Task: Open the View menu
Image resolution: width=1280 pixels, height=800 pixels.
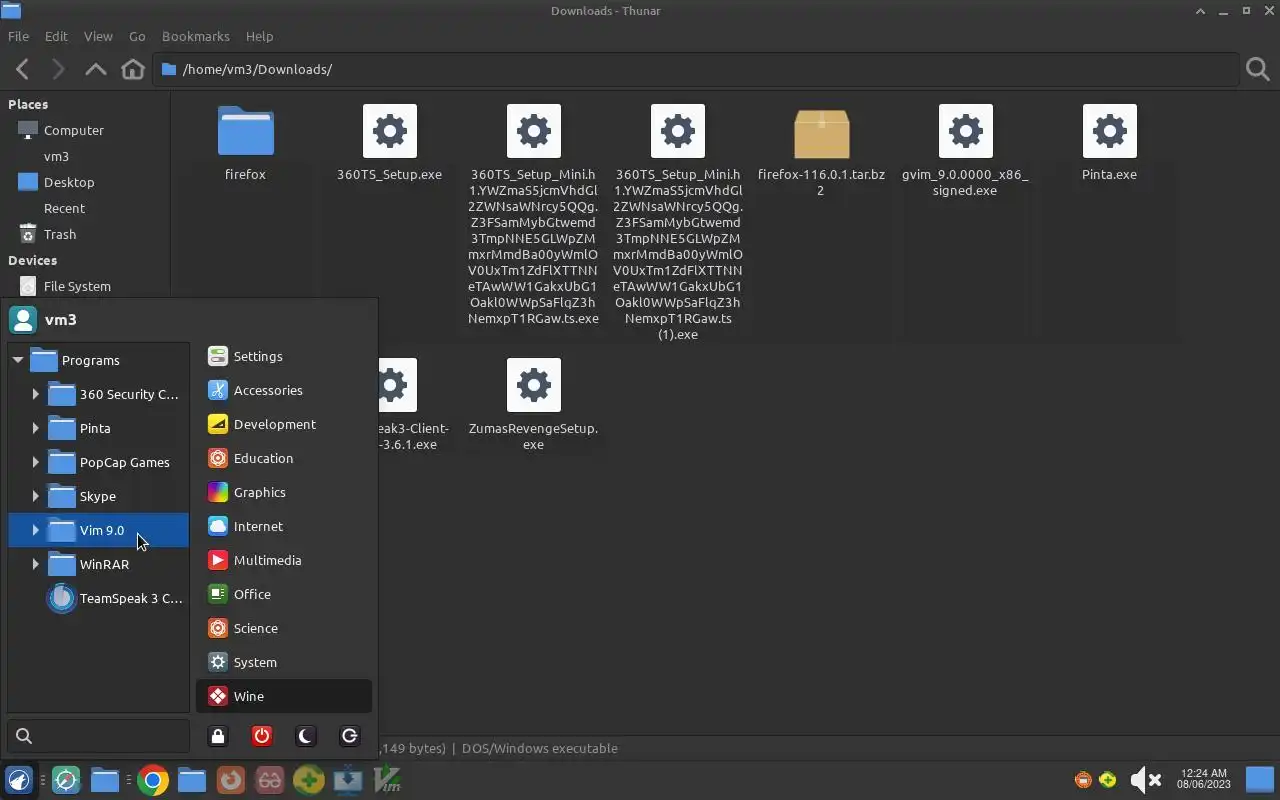Action: (98, 36)
